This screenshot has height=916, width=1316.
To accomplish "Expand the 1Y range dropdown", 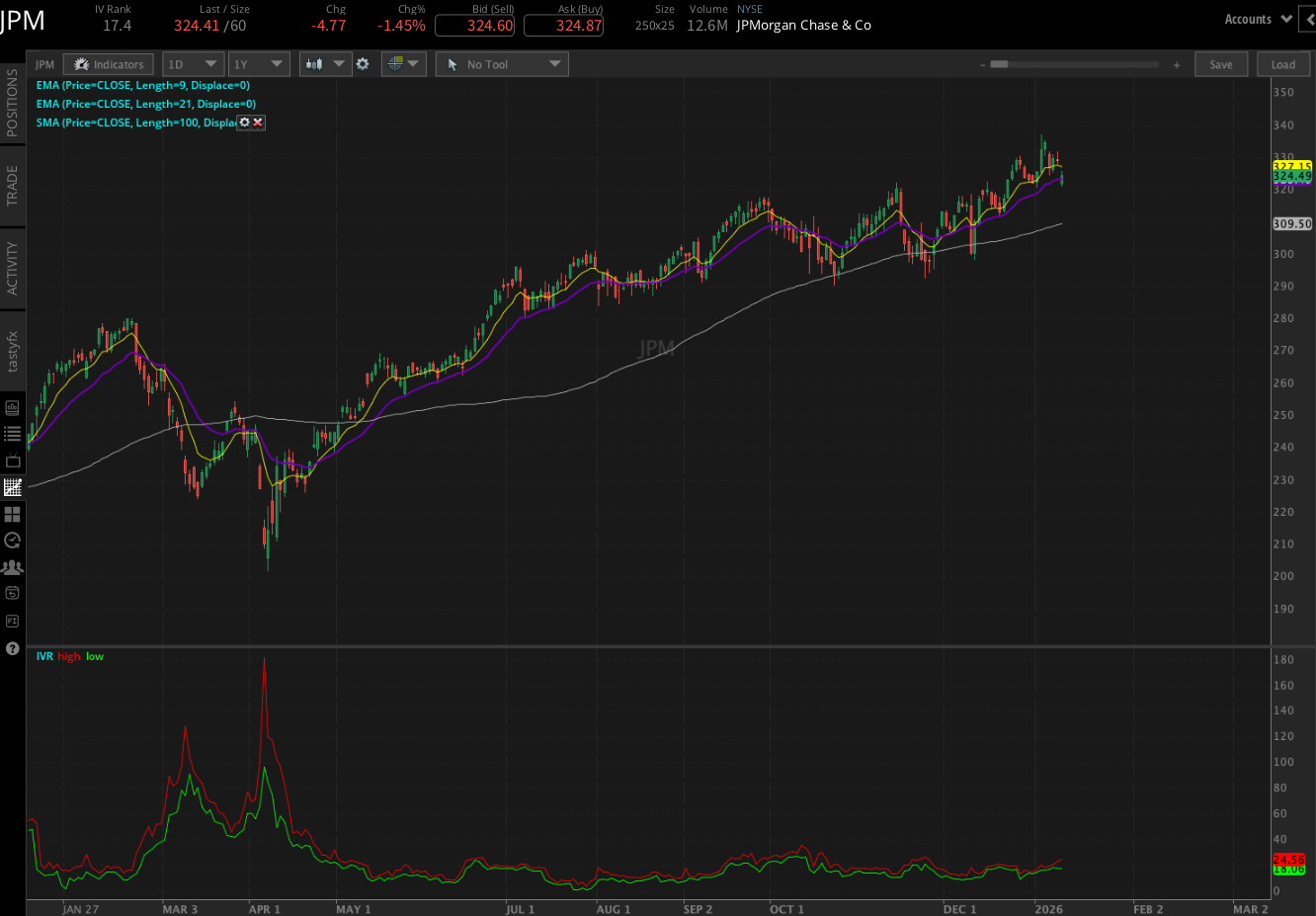I will 258,63.
